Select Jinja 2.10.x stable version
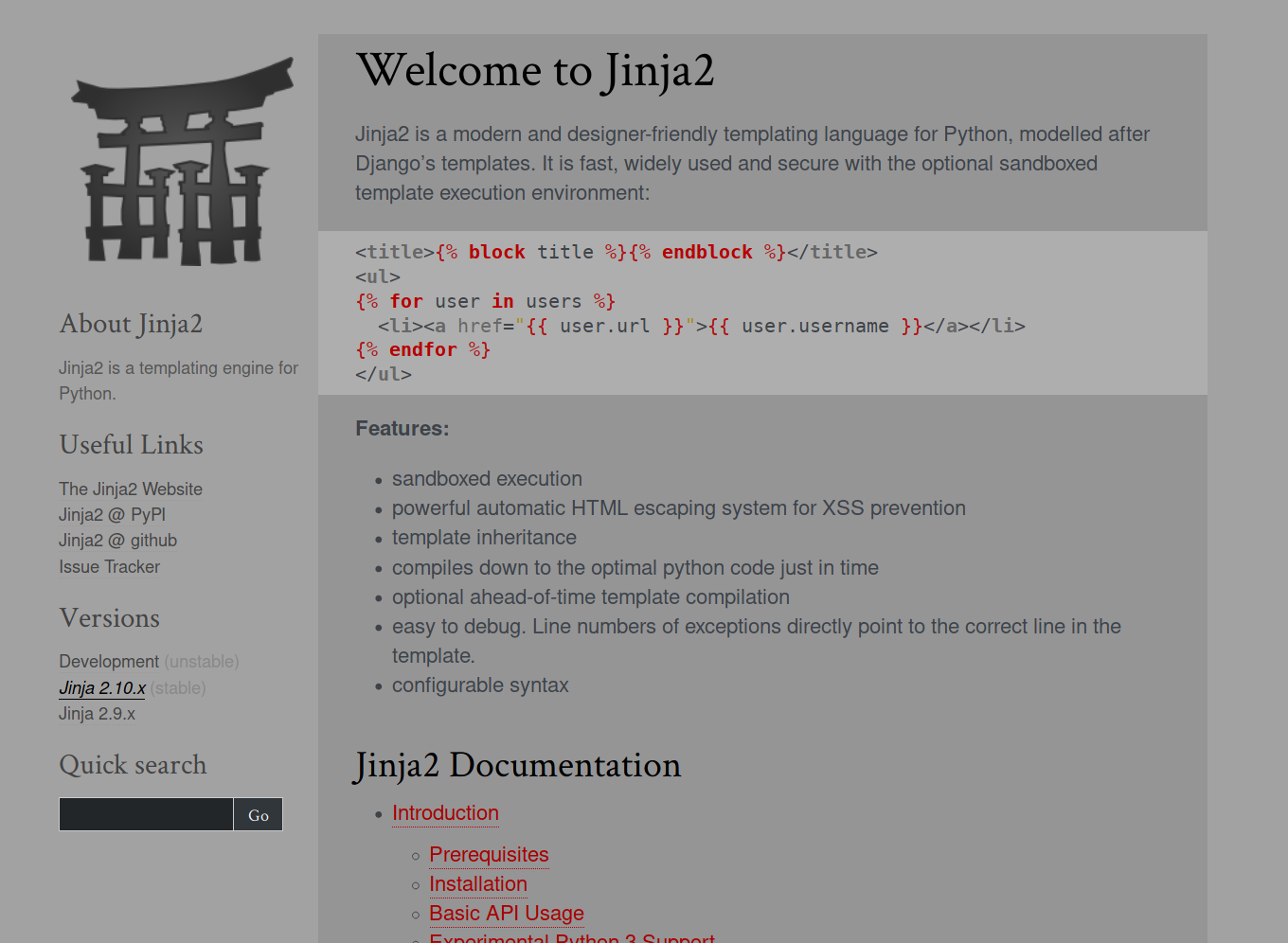The width and height of the screenshot is (1288, 943). (102, 688)
